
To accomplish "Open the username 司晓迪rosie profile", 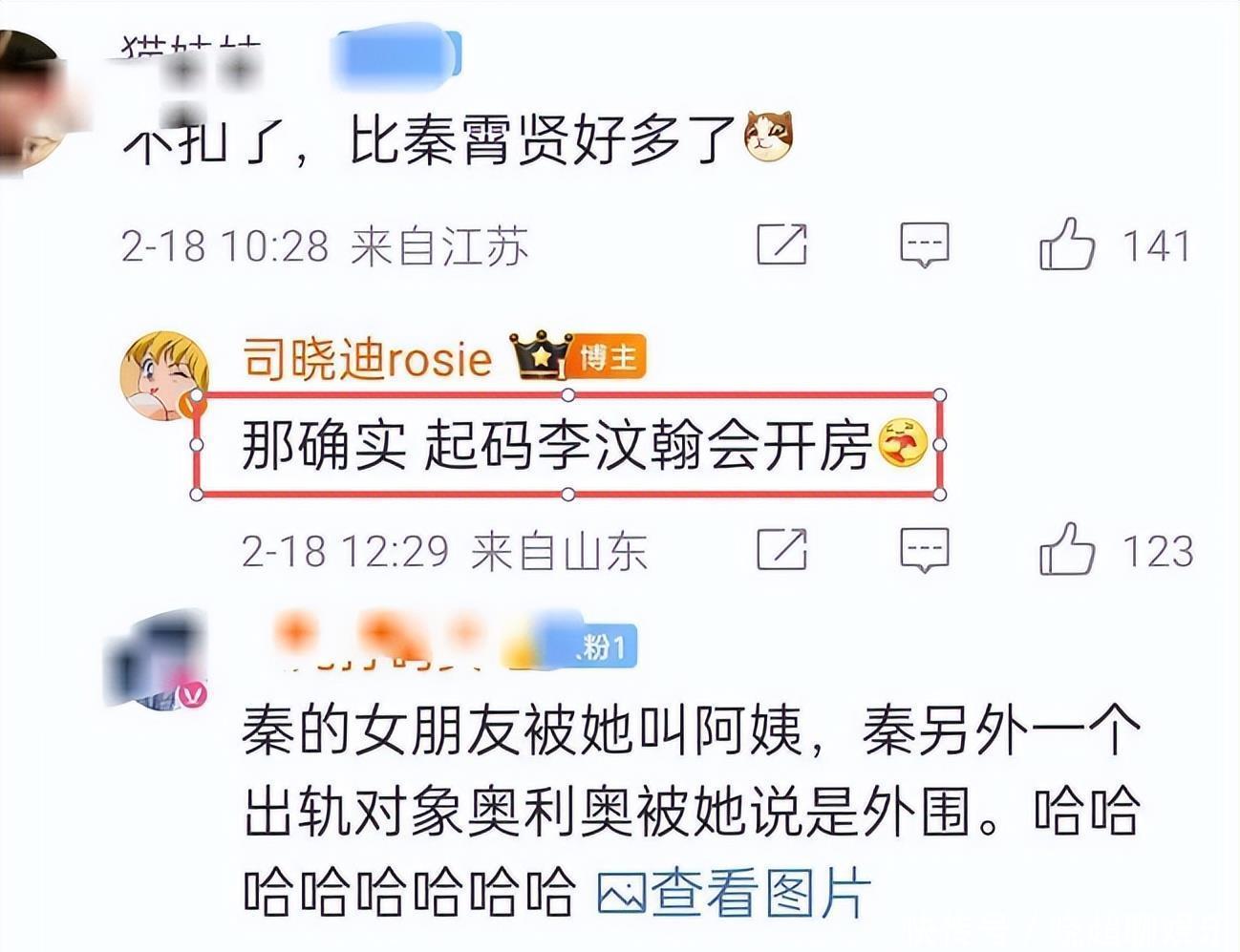I will coord(368,359).
